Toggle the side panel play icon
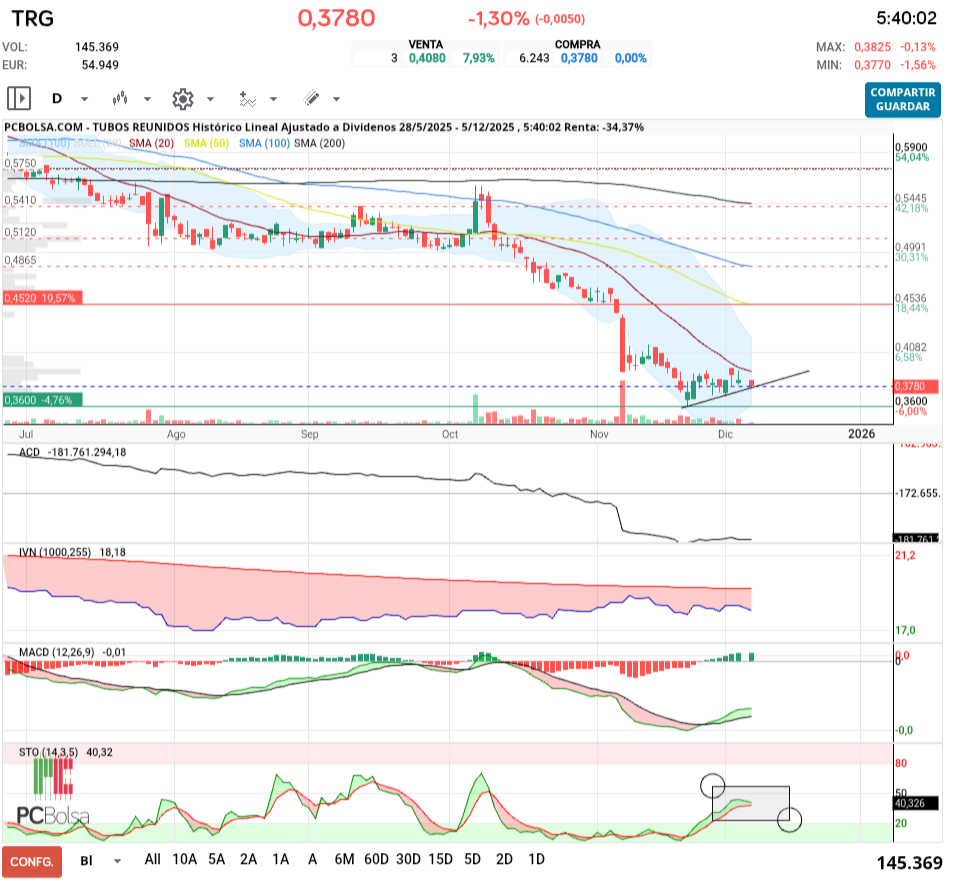Image resolution: width=956 pixels, height=883 pixels. [18, 99]
